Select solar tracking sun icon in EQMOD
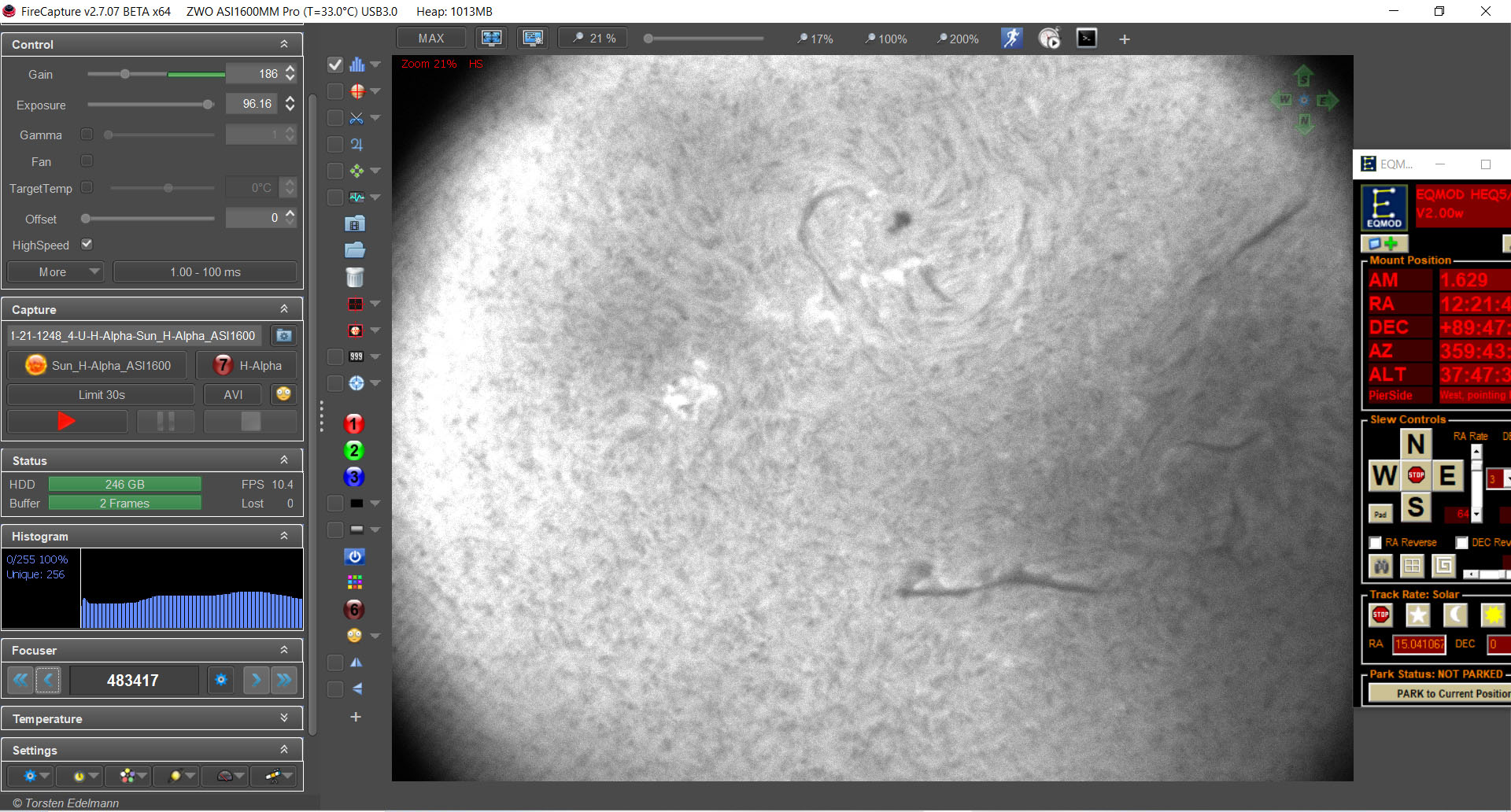Viewport: 1511px width, 812px height. (1492, 615)
